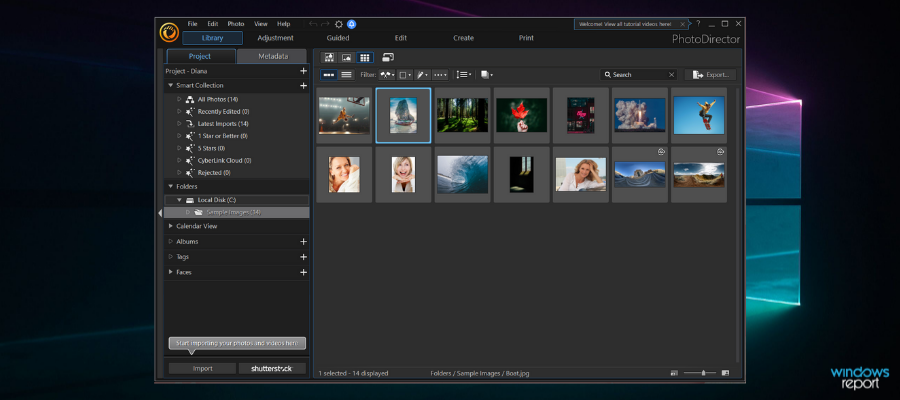Switch to browser grid mode icon
The image size is (900, 400).
coord(364,57)
